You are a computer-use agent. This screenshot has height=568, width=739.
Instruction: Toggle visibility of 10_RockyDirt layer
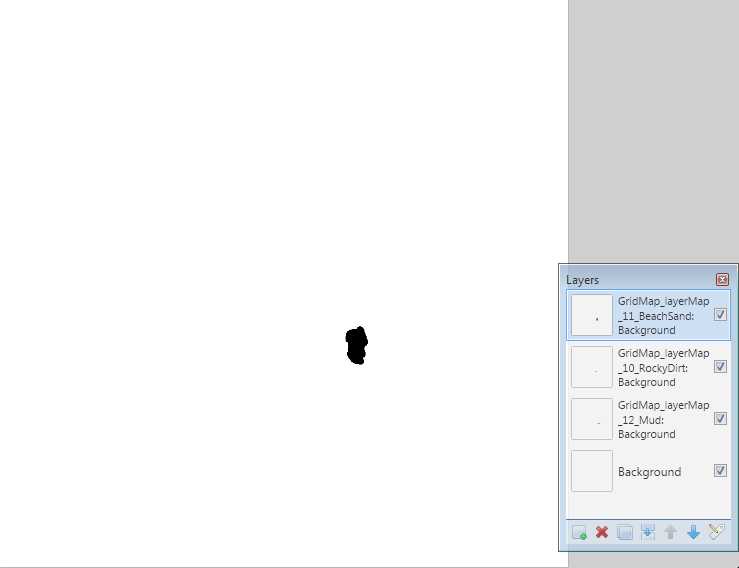point(720,366)
